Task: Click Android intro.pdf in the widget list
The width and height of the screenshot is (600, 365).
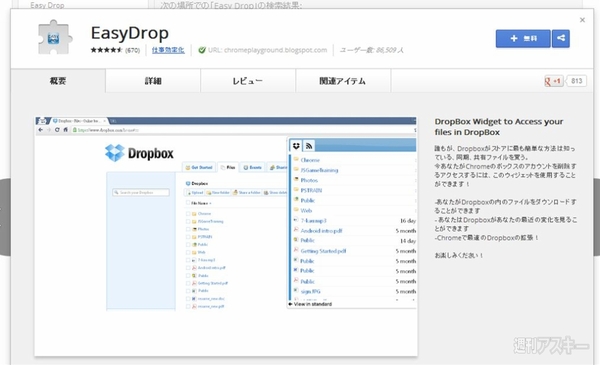Action: coord(321,231)
